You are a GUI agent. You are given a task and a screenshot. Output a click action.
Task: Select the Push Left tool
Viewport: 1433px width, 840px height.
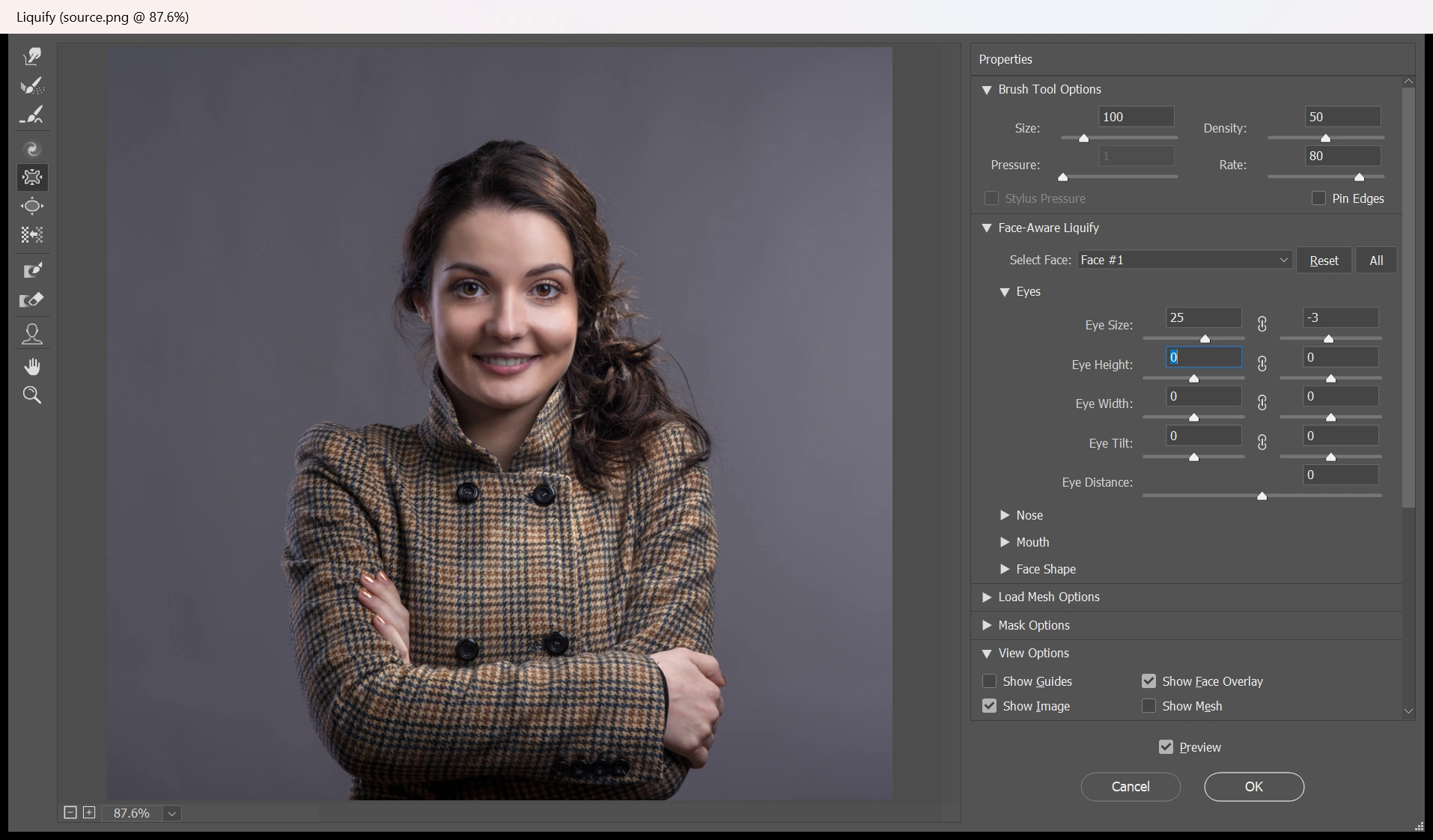point(32,235)
